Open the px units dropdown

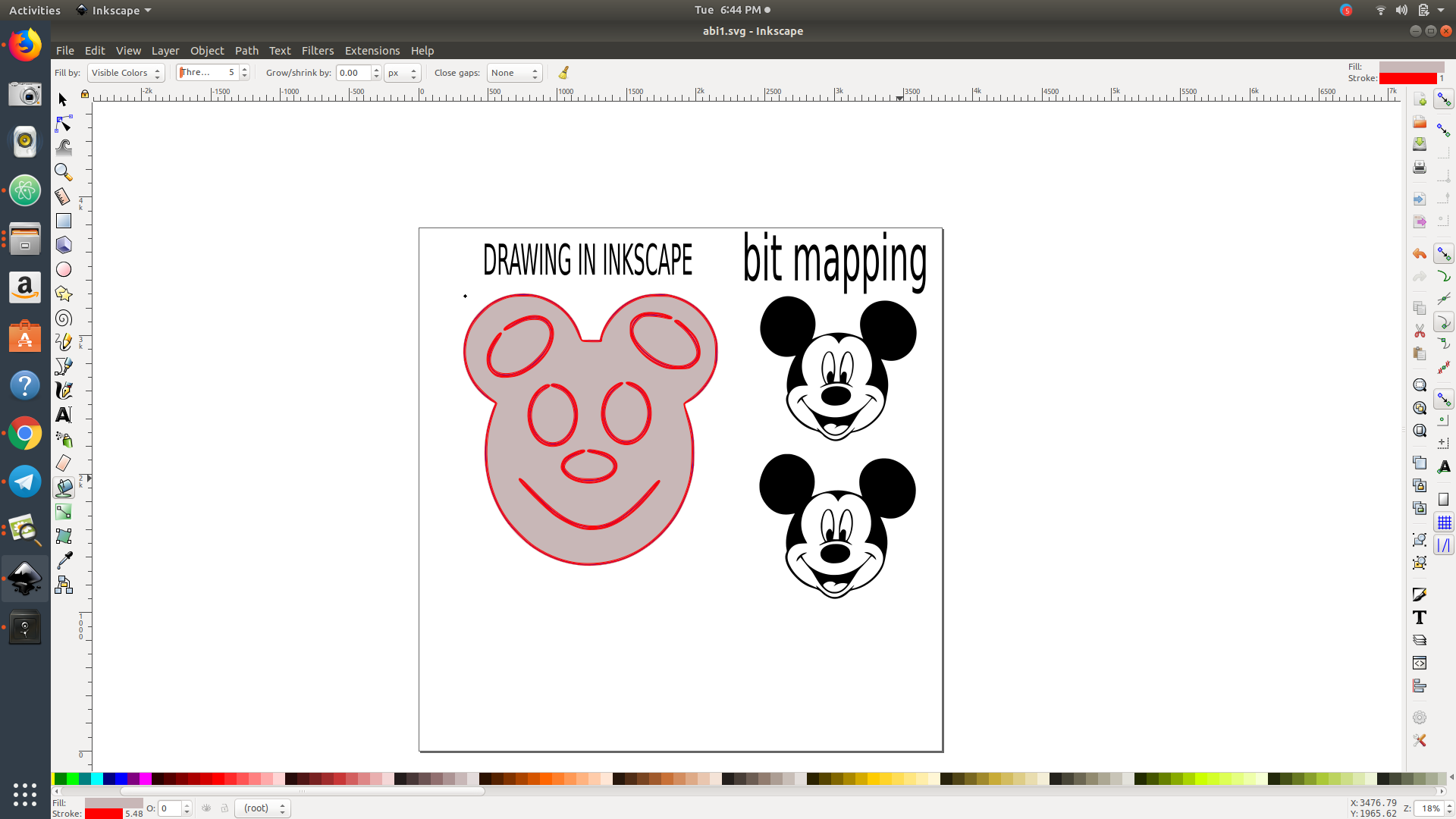[402, 73]
